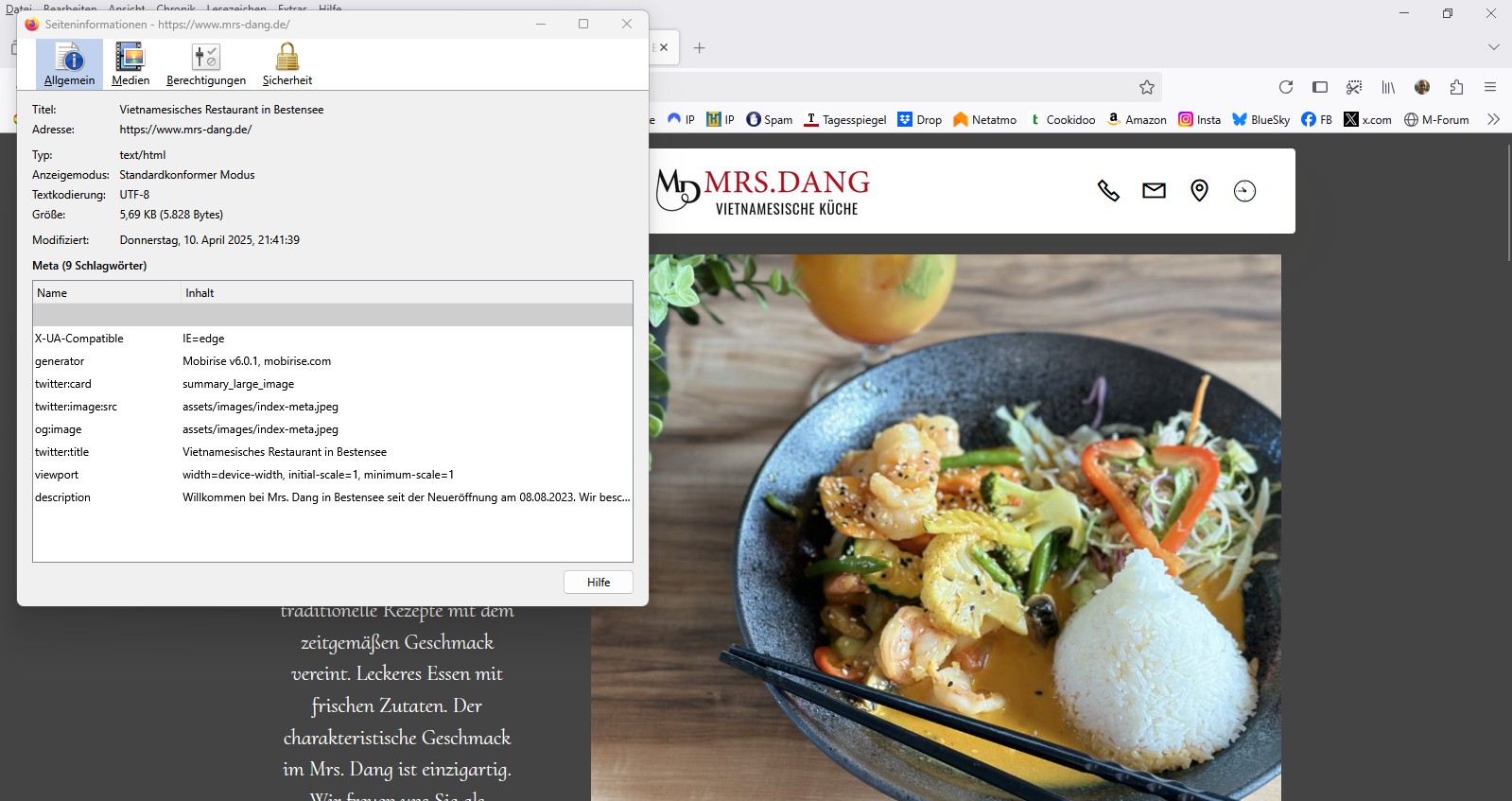Viewport: 1512px width, 801px height.
Task: Select the og:image meta row
Action: [x=333, y=429]
